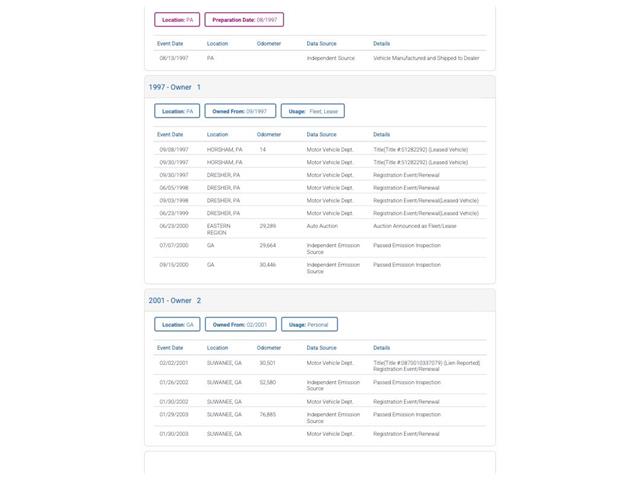The height and width of the screenshot is (480, 640).
Task: Click Owner 1 Location: PA badge
Action: [x=177, y=111]
